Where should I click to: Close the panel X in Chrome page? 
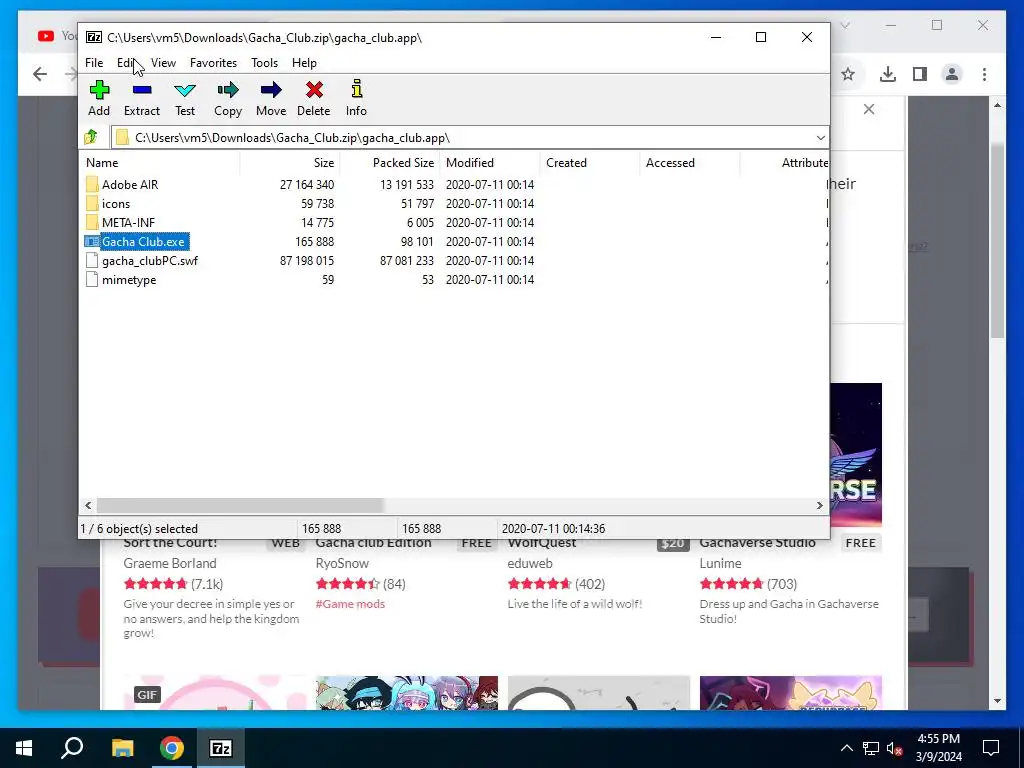click(x=869, y=109)
